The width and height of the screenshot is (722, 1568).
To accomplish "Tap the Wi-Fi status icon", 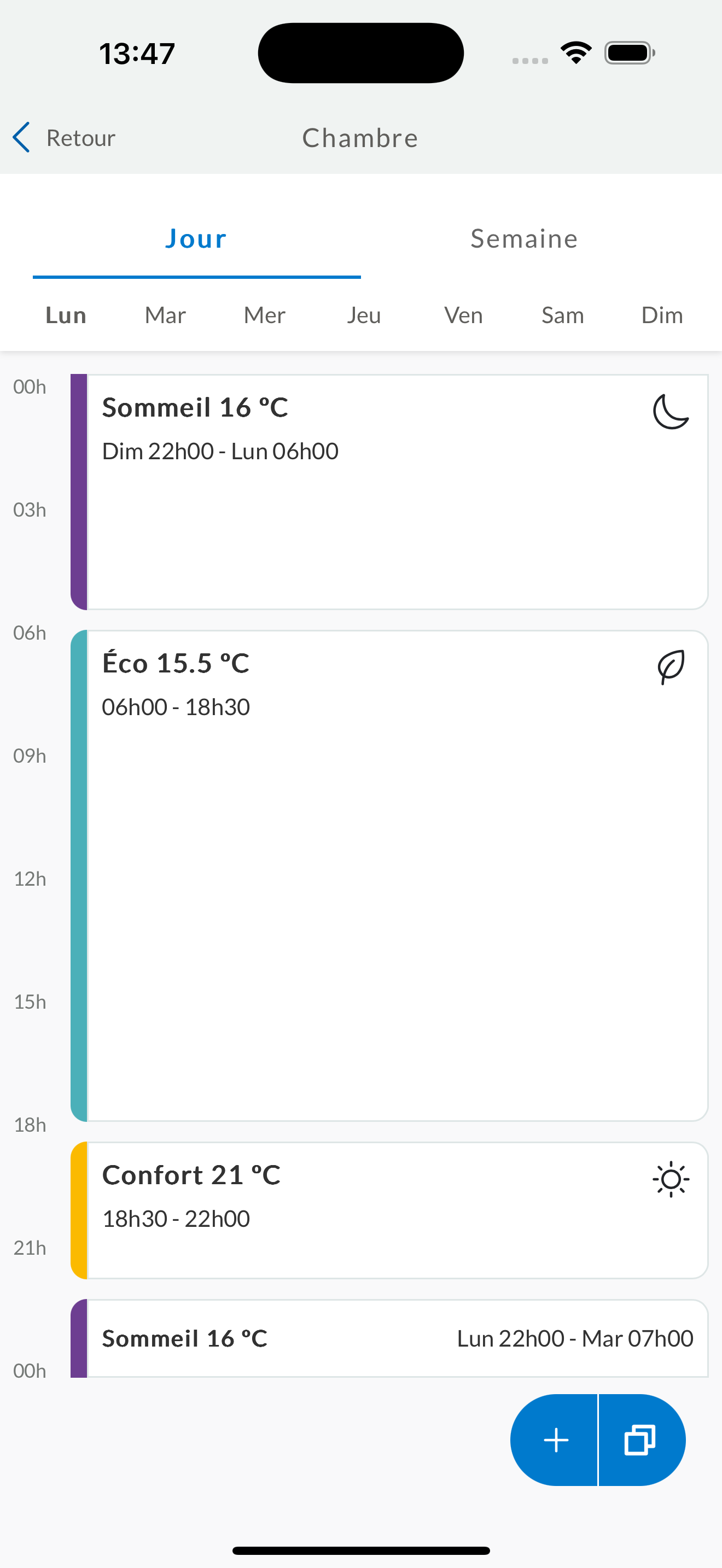I will point(576,53).
